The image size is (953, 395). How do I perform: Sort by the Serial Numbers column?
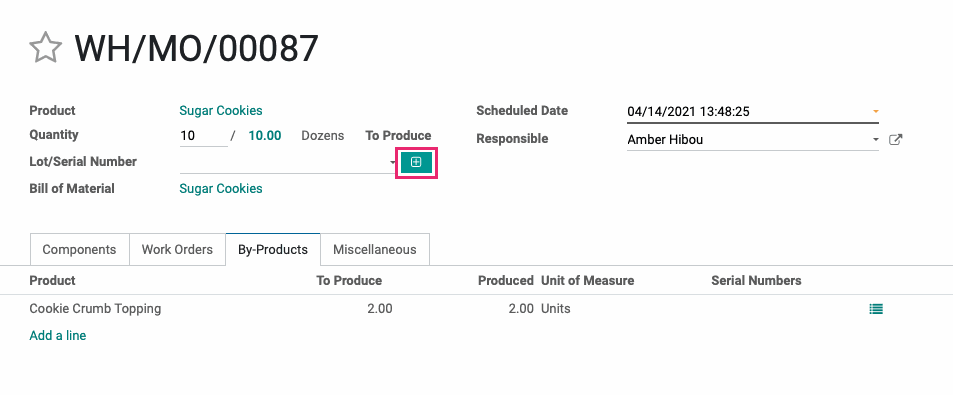click(756, 281)
